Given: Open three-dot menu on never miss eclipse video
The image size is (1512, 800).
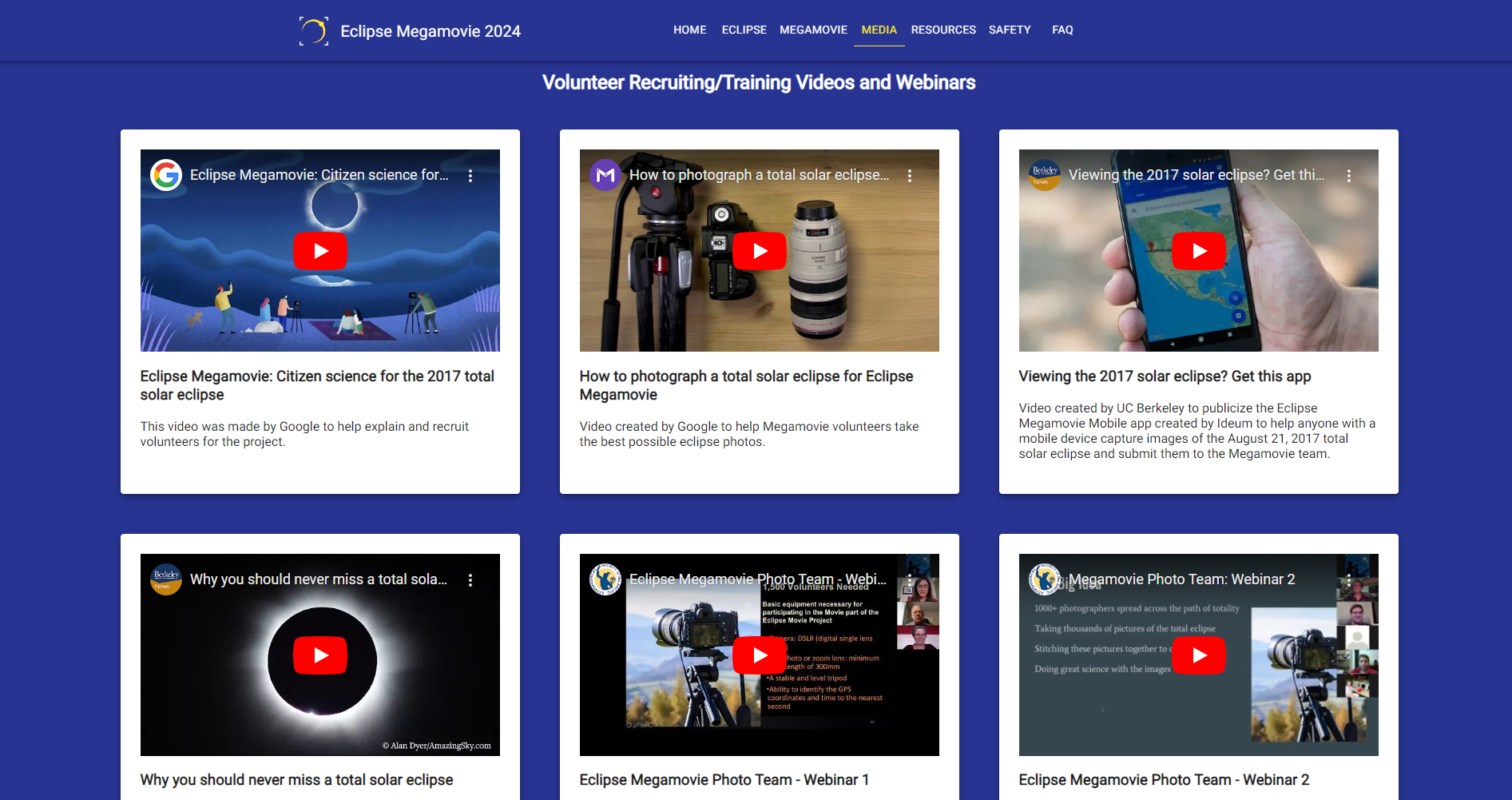Looking at the screenshot, I should pos(470,580).
